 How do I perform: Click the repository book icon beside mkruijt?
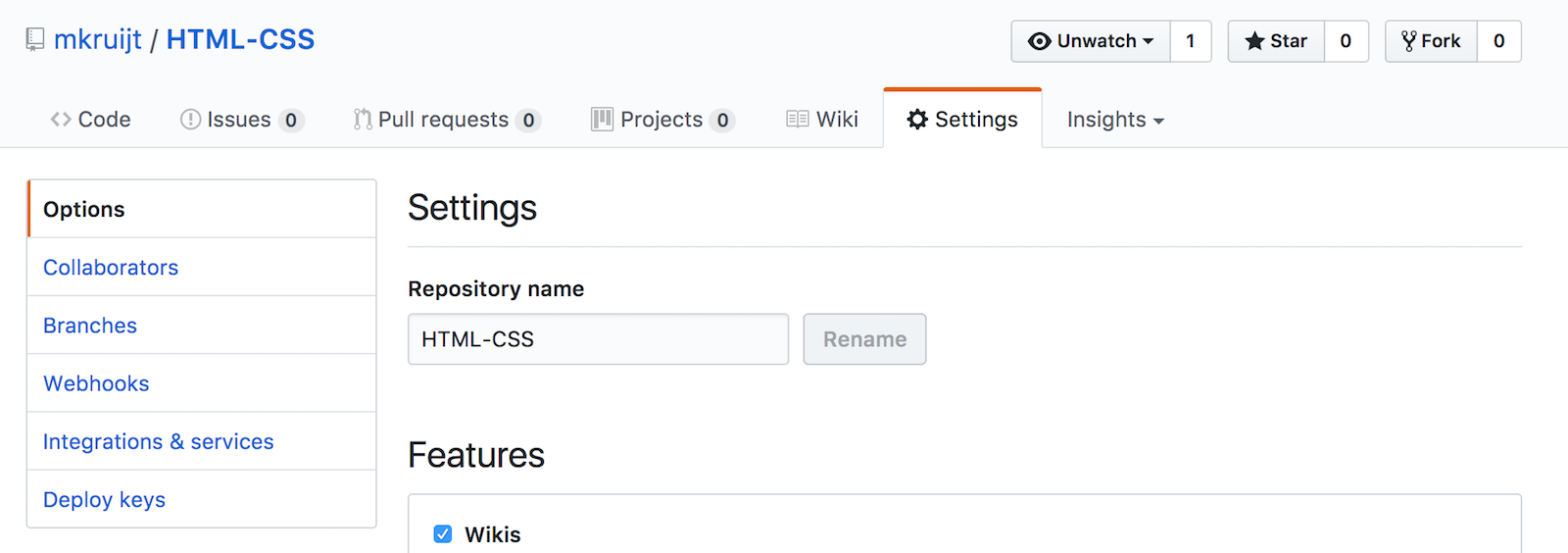coord(35,40)
